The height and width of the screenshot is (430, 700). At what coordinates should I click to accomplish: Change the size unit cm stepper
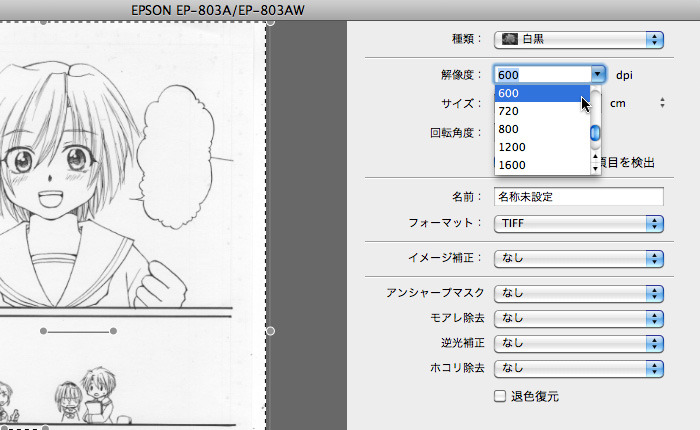coord(662,103)
